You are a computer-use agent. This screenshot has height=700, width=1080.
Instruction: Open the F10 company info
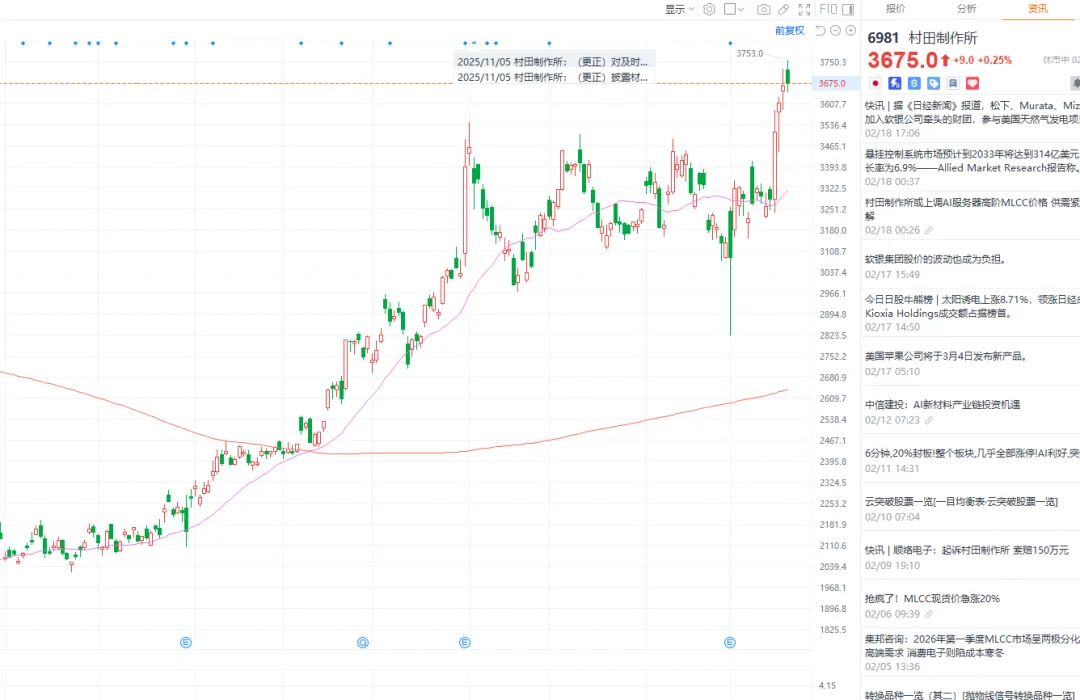pos(829,9)
